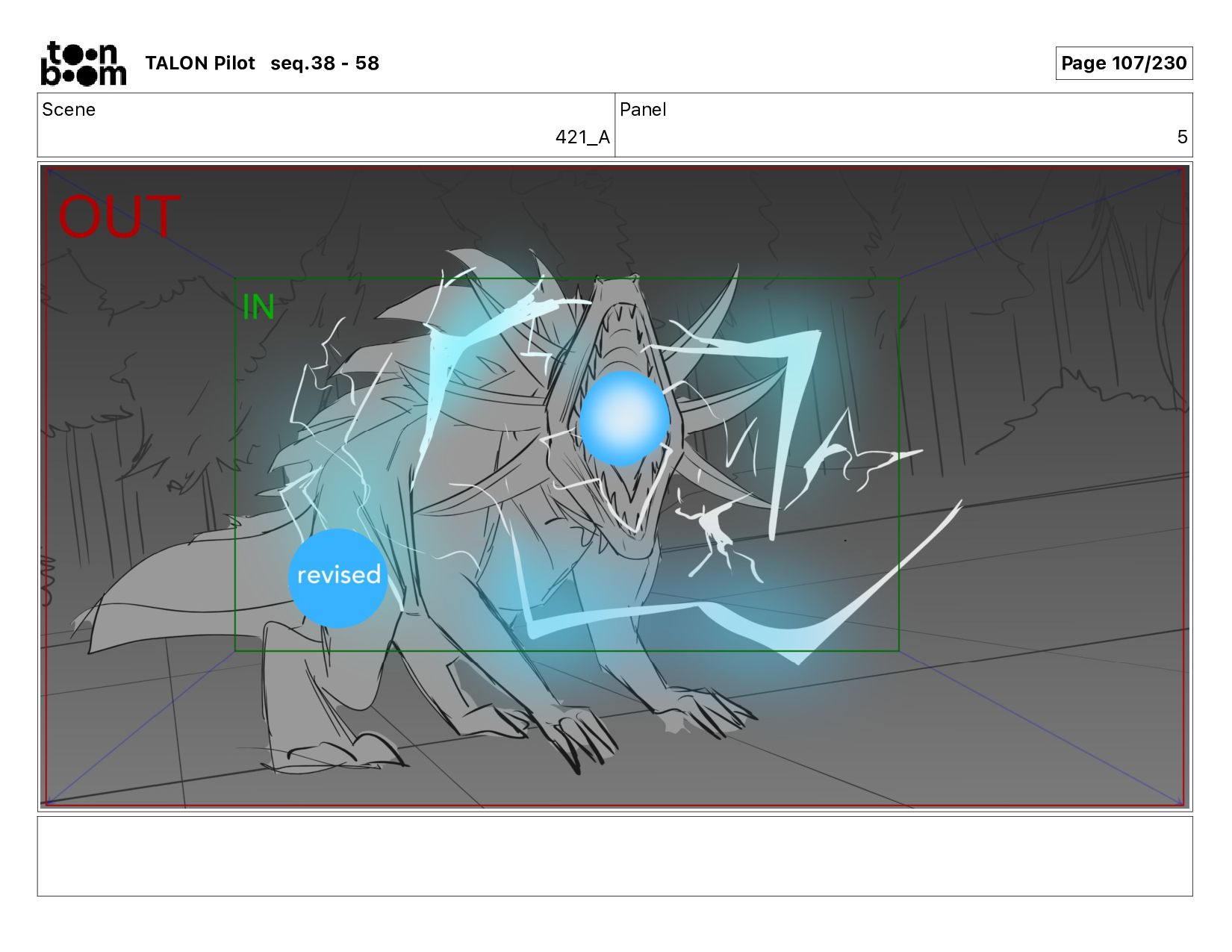This screenshot has width=1232, height=952.
Task: Click the storyboard panel thumbnail image
Action: tap(615, 486)
